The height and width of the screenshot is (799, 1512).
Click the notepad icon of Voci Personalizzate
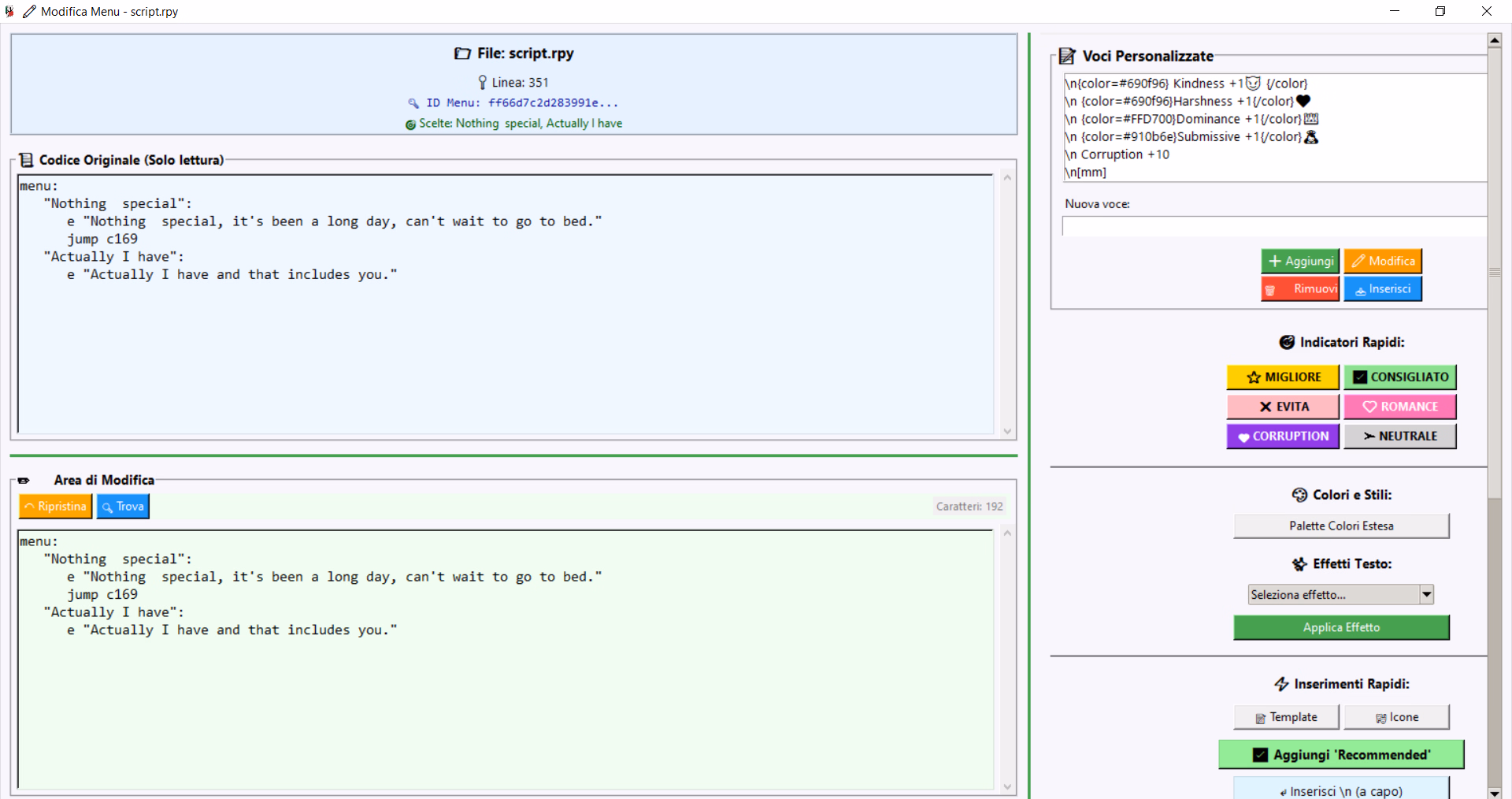pyautogui.click(x=1067, y=56)
